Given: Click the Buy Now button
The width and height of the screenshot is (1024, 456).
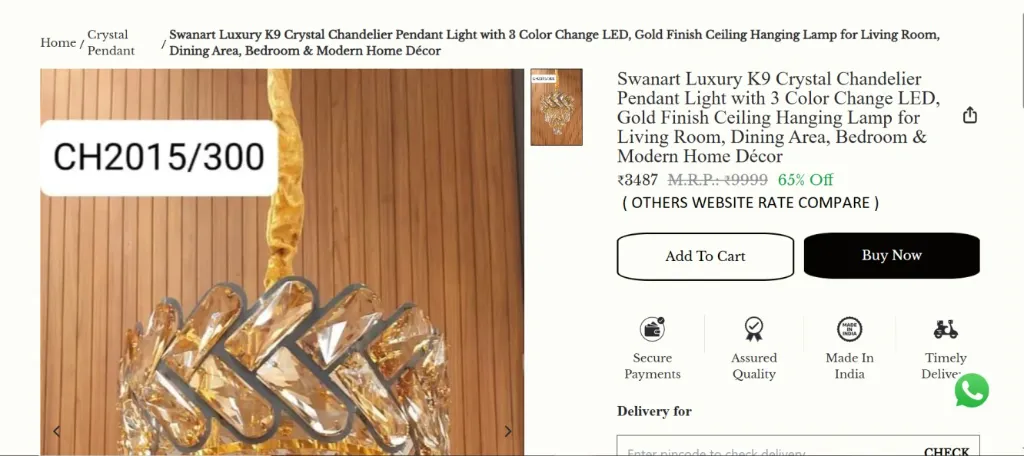Looking at the screenshot, I should 891,255.
